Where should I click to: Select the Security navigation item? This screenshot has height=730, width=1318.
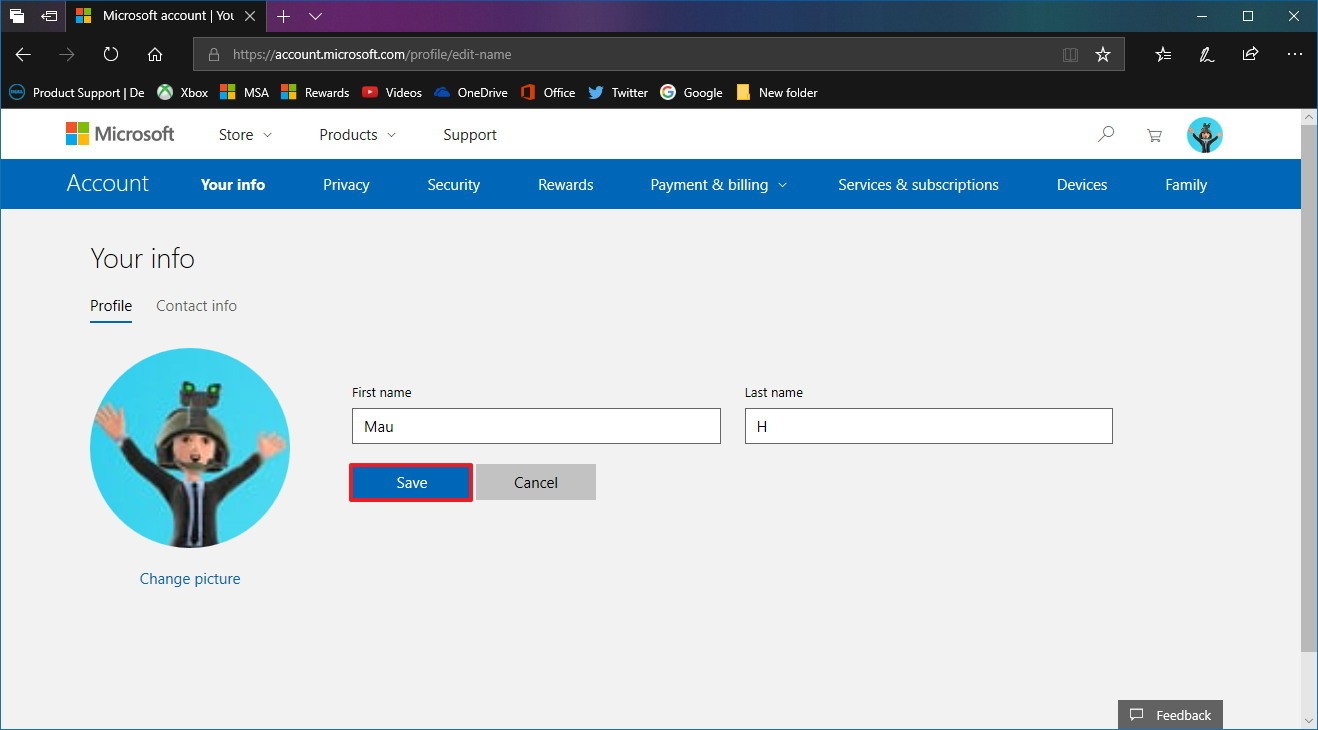point(453,184)
